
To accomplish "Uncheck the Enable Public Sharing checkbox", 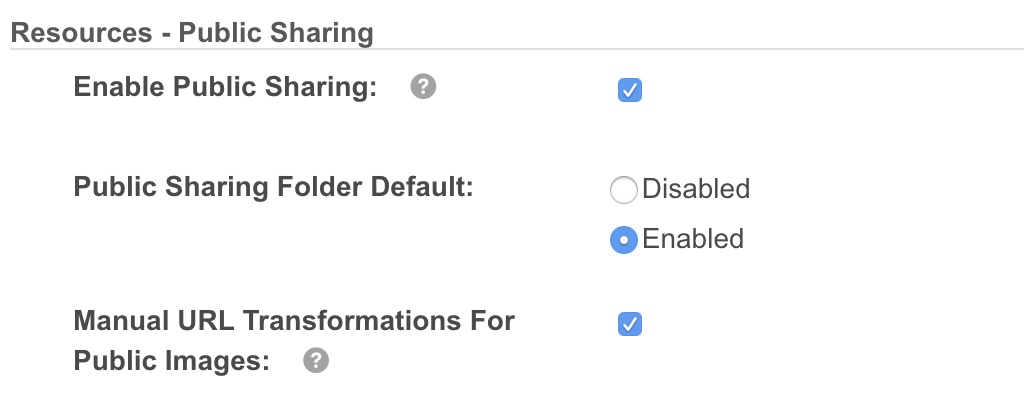I will (630, 91).
